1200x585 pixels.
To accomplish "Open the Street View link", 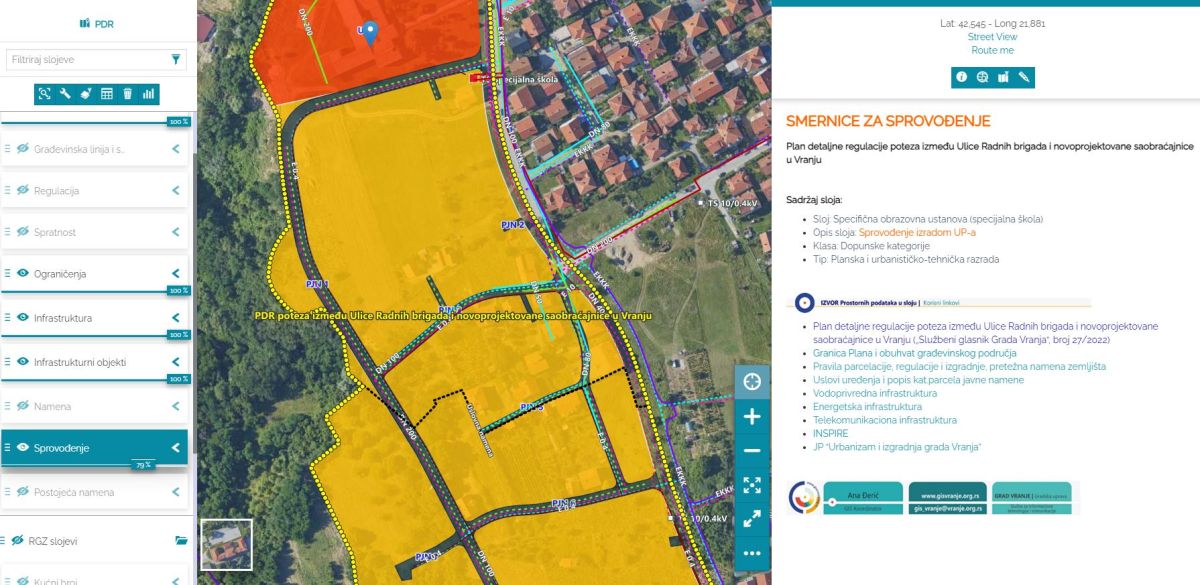I will click(992, 37).
